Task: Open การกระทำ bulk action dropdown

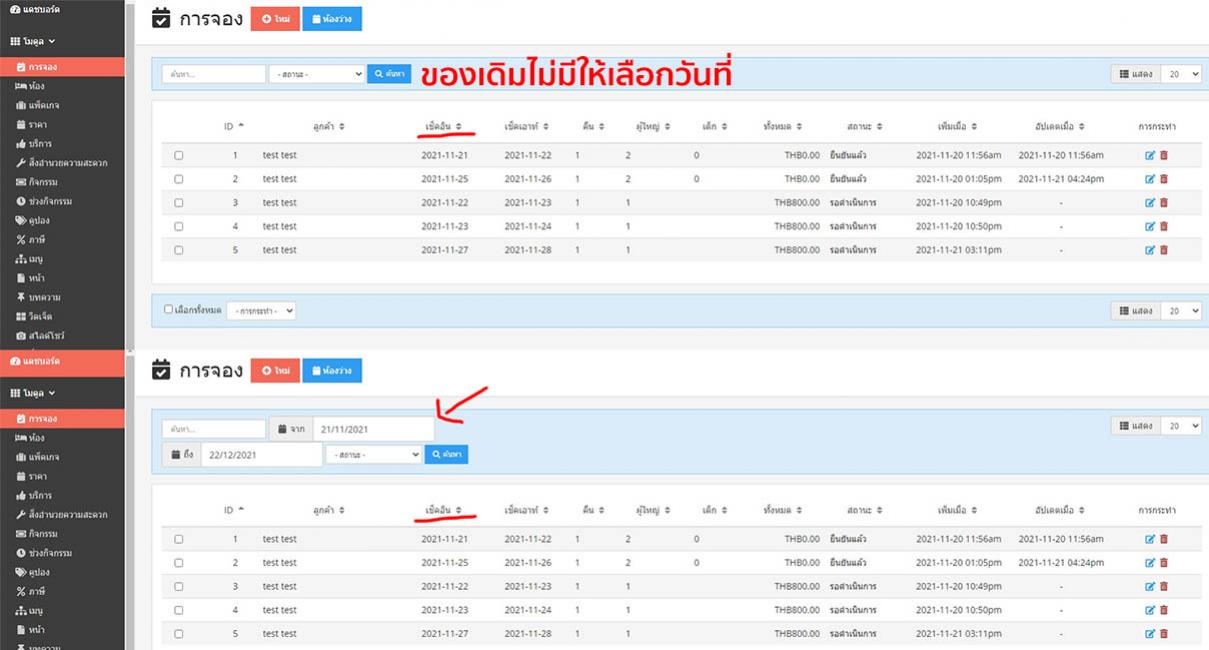Action: pos(261,311)
